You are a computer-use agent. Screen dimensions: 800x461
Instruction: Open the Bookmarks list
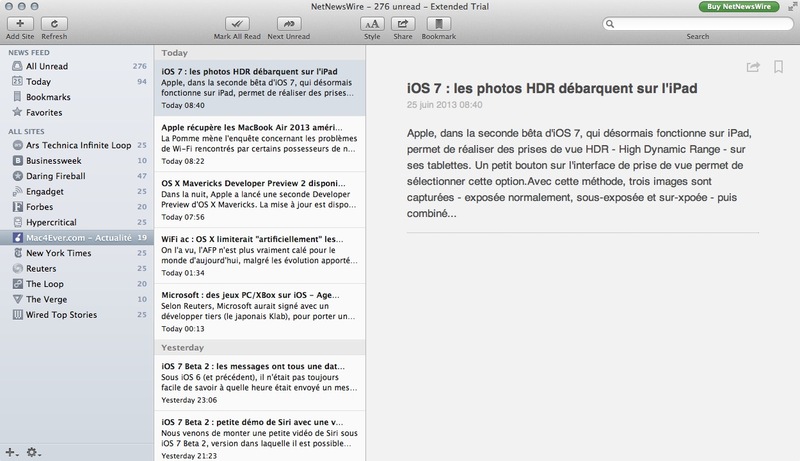[77, 97]
